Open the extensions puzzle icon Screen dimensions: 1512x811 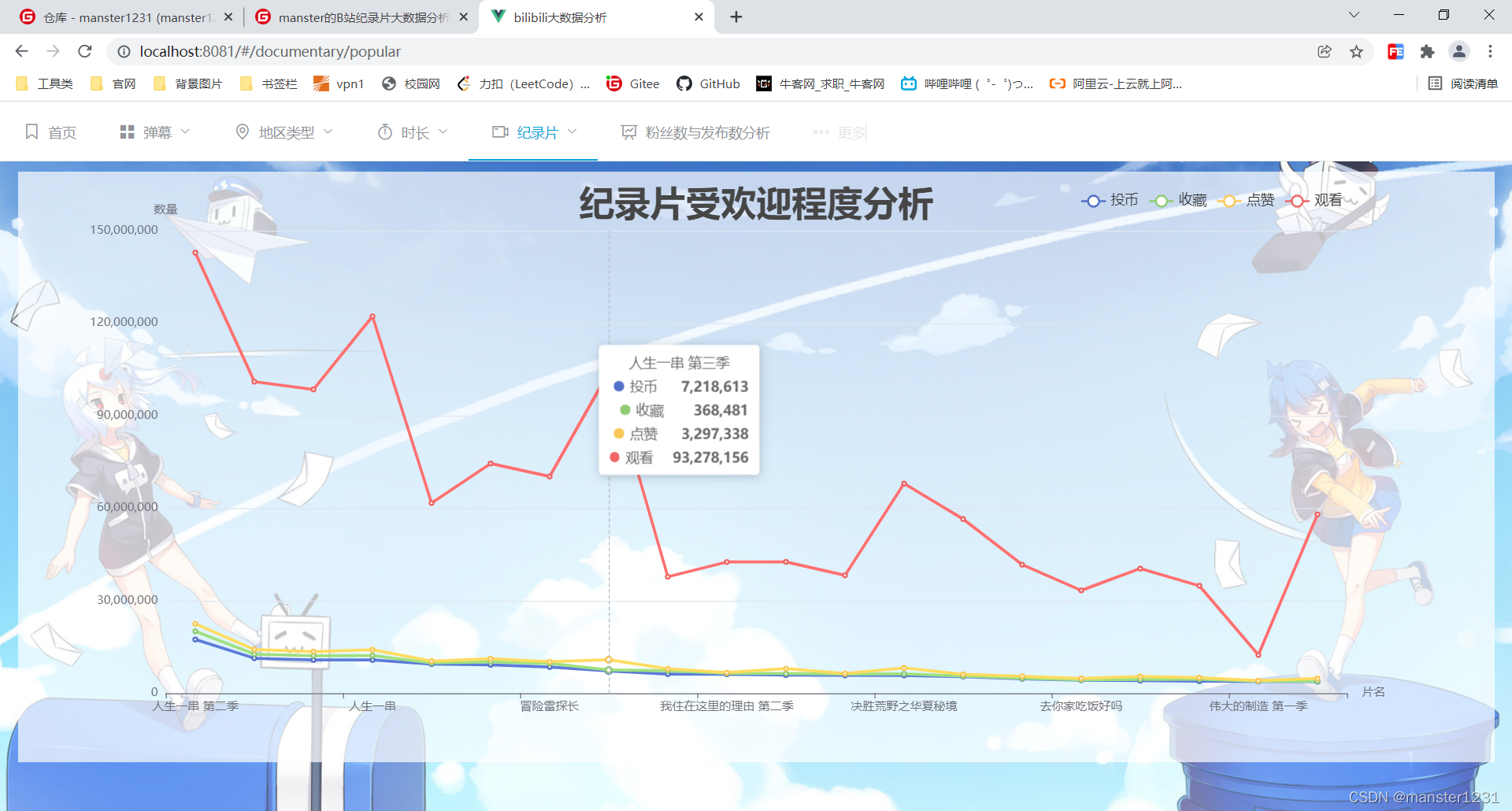tap(1427, 51)
